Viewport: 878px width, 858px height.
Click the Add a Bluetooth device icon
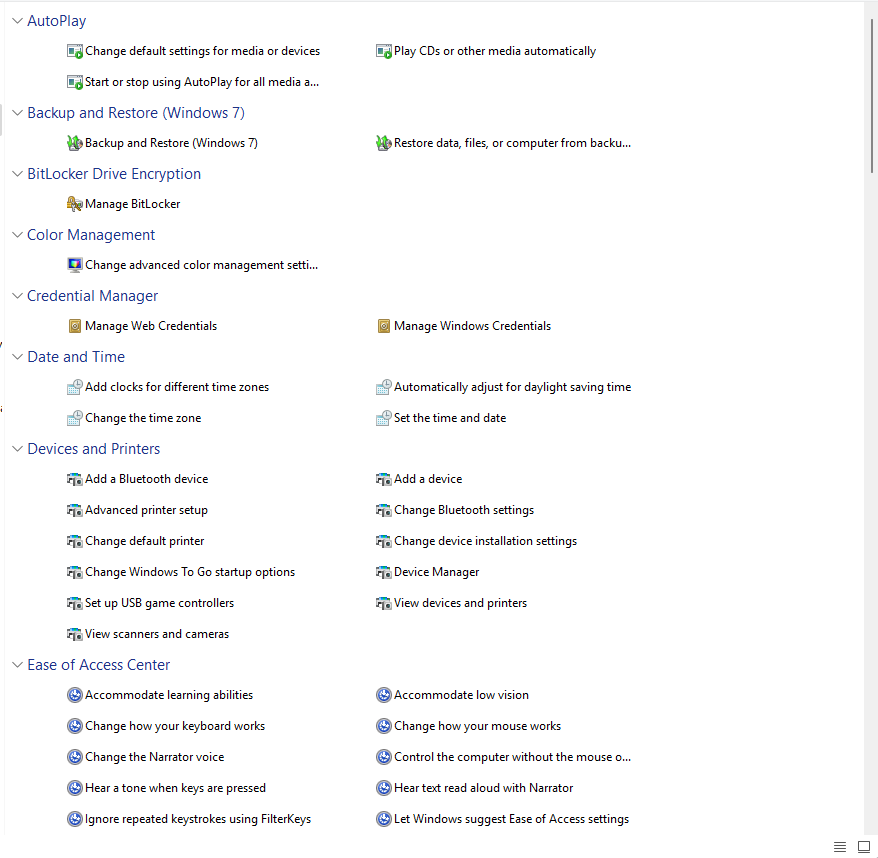[74, 479]
